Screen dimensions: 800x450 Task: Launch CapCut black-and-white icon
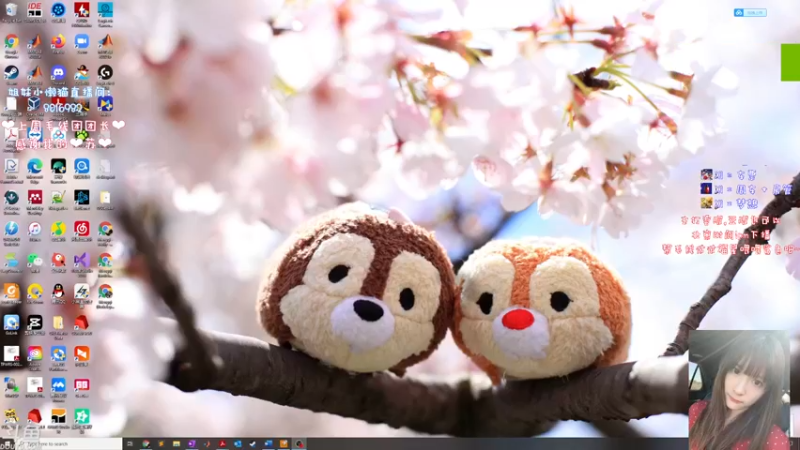35,322
